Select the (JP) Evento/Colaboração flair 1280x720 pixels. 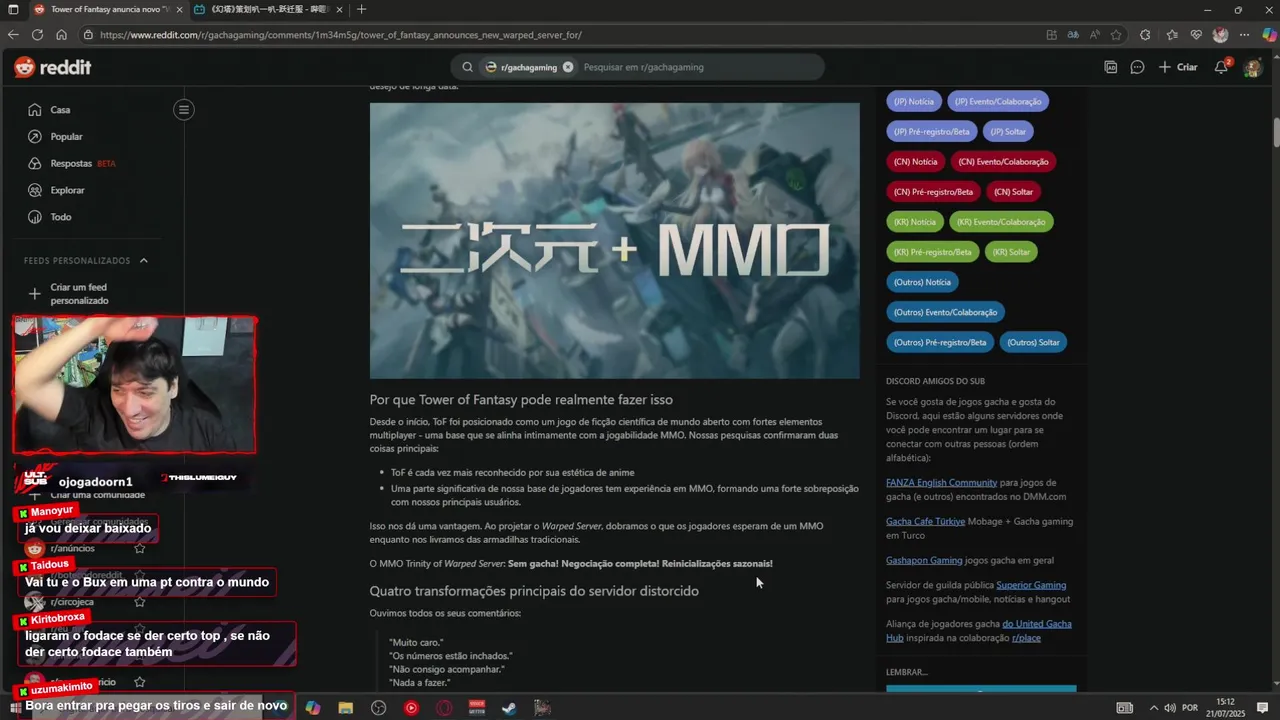[x=998, y=101]
